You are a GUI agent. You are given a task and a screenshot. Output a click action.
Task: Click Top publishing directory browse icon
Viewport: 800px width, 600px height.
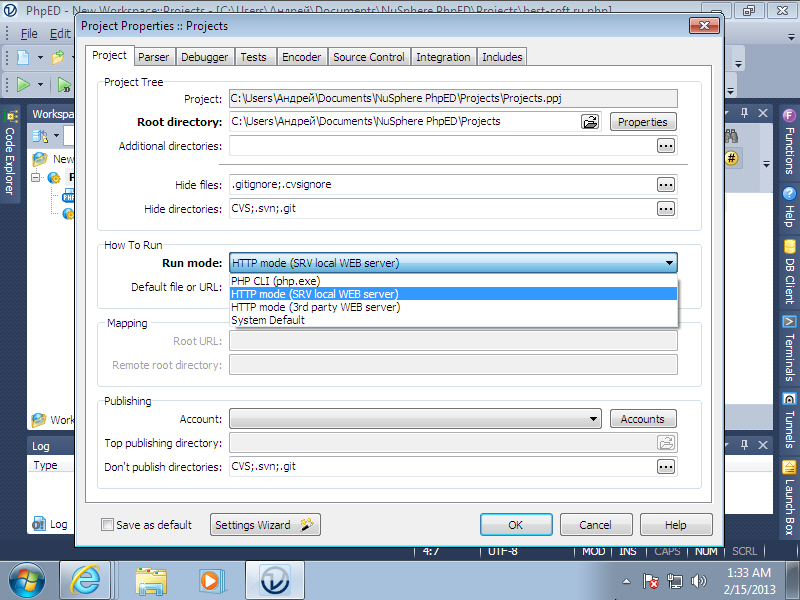coord(666,443)
